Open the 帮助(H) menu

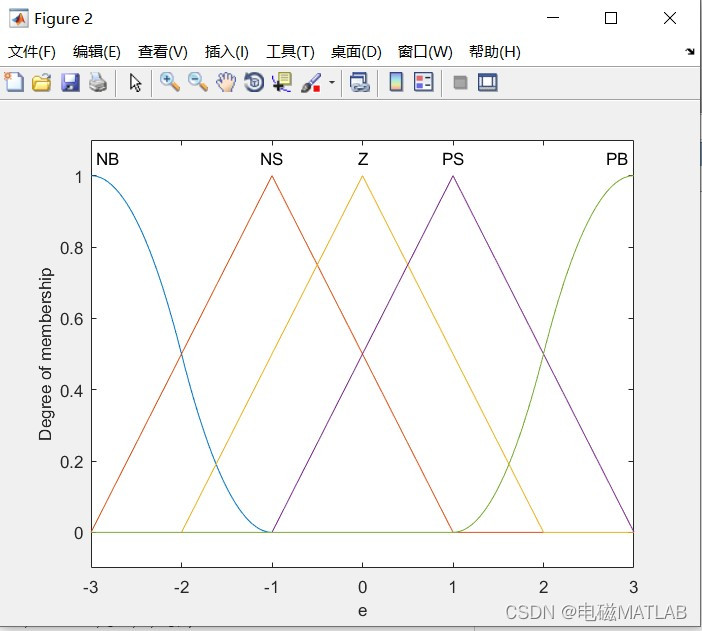pyautogui.click(x=495, y=52)
